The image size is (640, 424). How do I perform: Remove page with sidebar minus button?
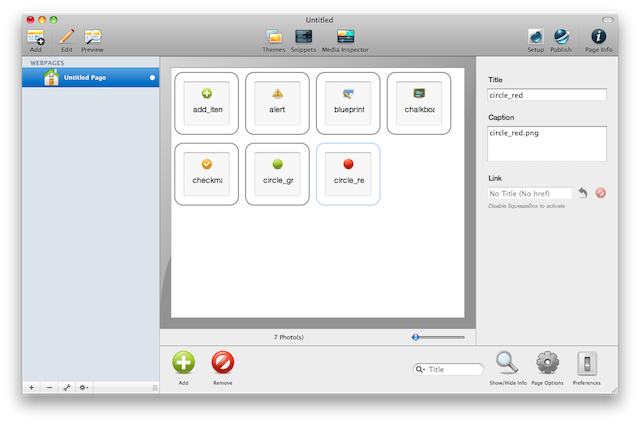click(49, 387)
